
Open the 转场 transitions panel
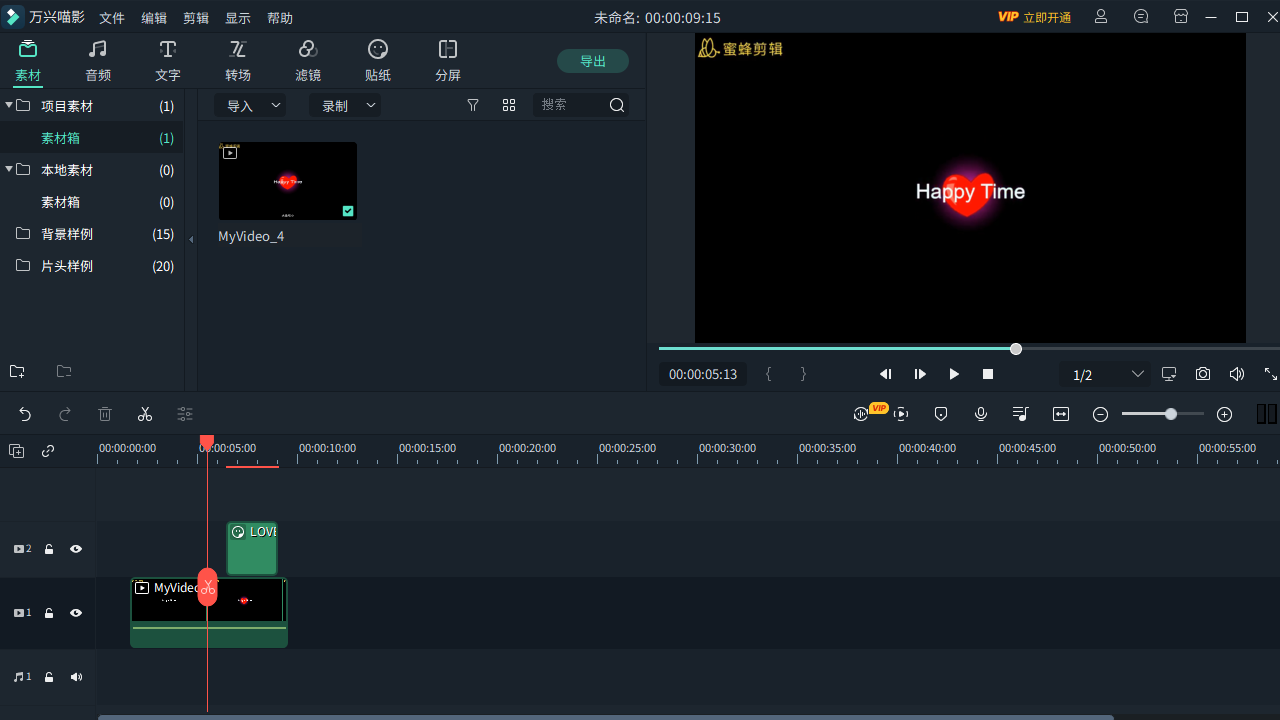pos(238,60)
